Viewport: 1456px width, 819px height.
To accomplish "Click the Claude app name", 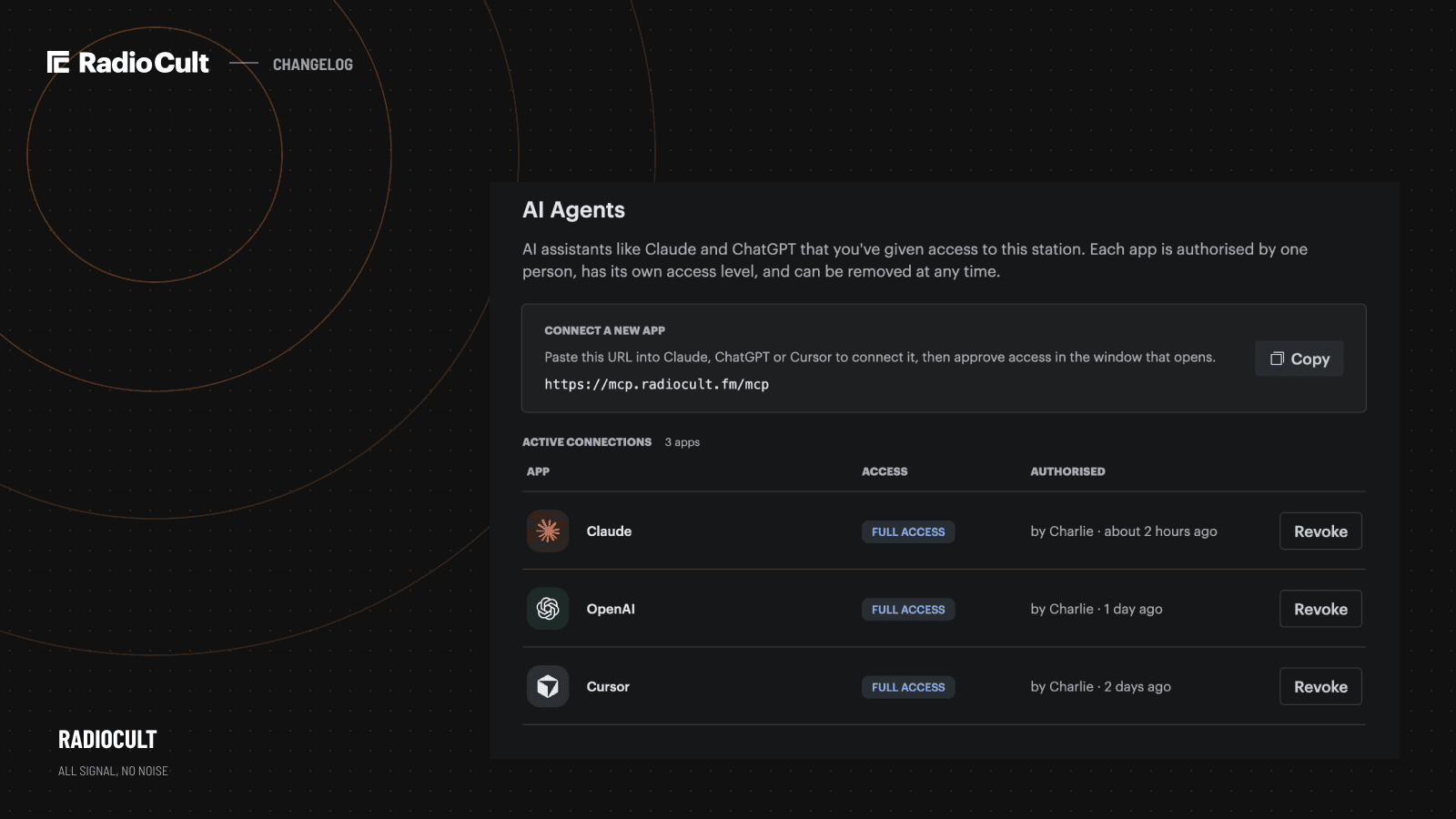I will [609, 531].
